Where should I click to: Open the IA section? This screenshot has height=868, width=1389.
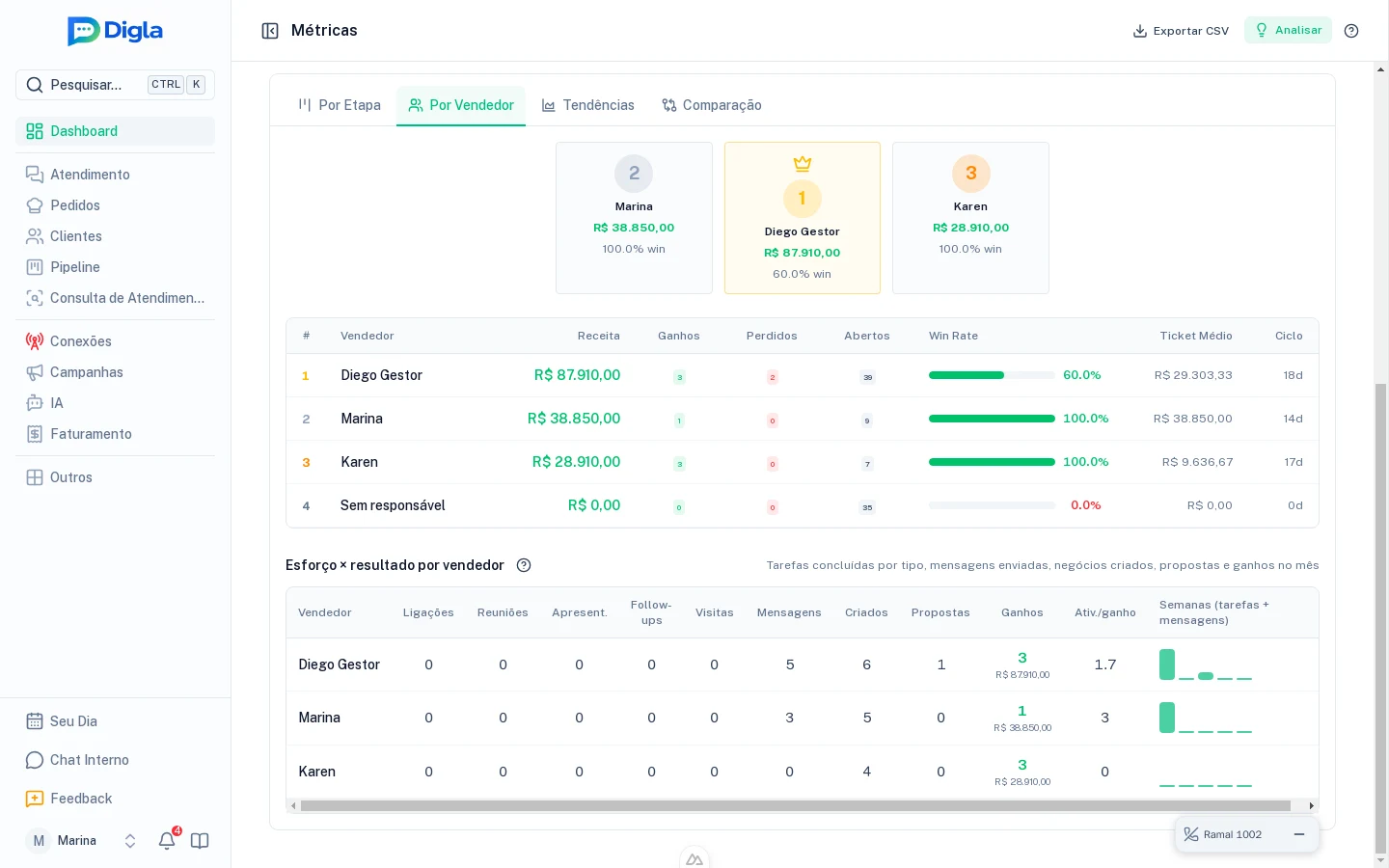[115, 403]
